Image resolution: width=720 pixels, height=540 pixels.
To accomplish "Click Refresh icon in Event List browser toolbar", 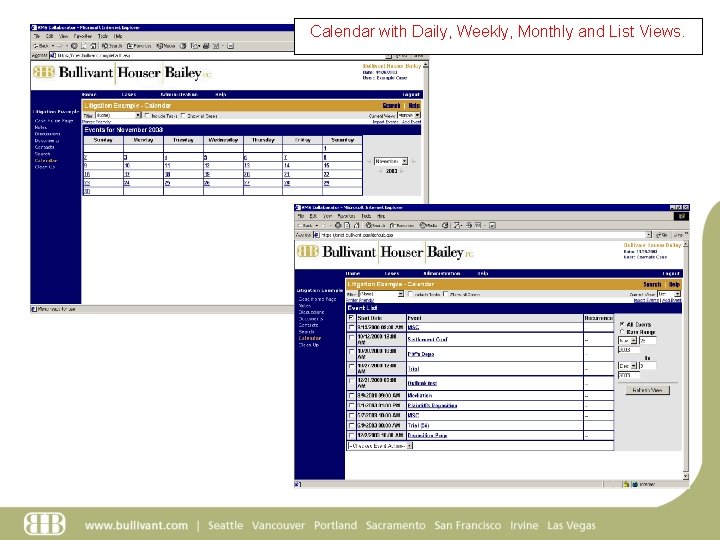I will tap(347, 225).
